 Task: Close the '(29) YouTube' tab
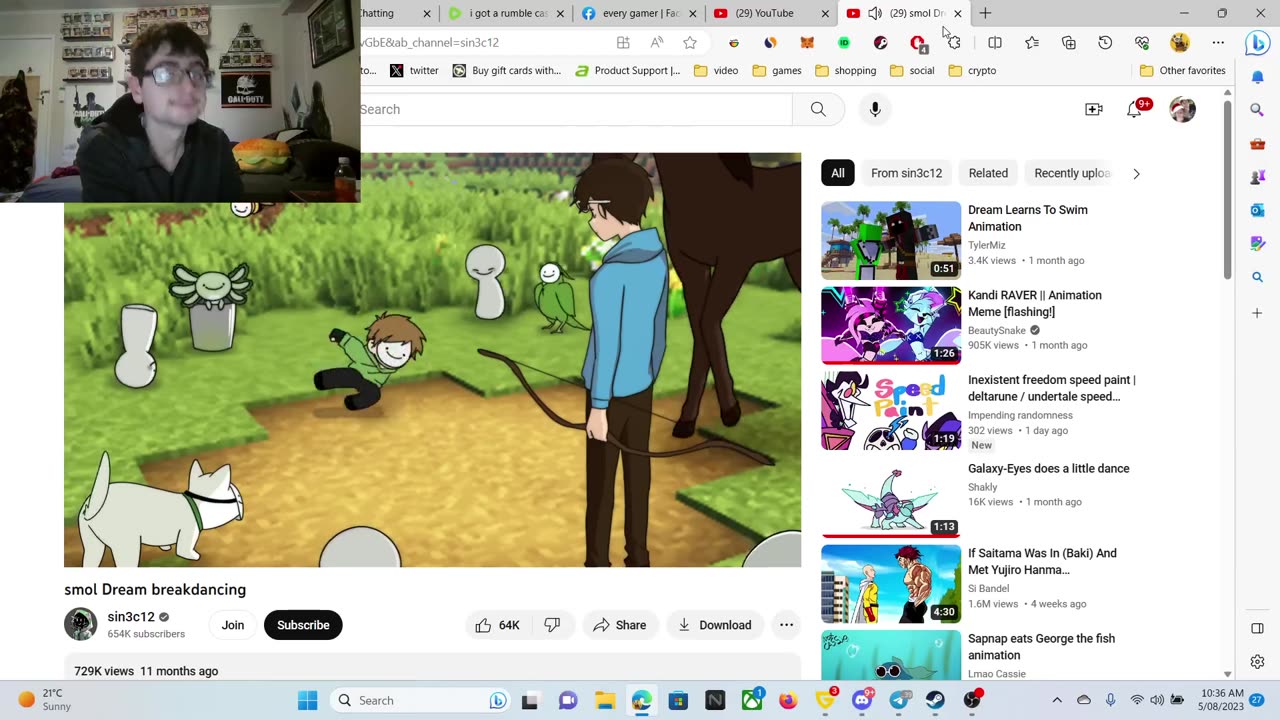click(x=825, y=13)
